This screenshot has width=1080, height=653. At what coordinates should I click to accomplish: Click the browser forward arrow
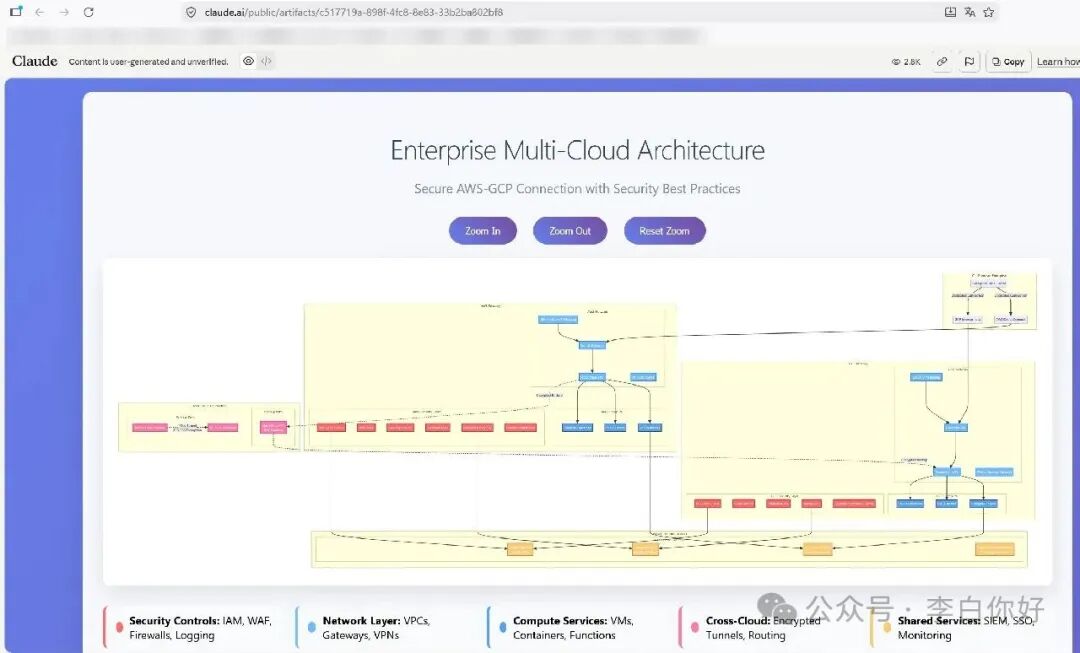64,12
